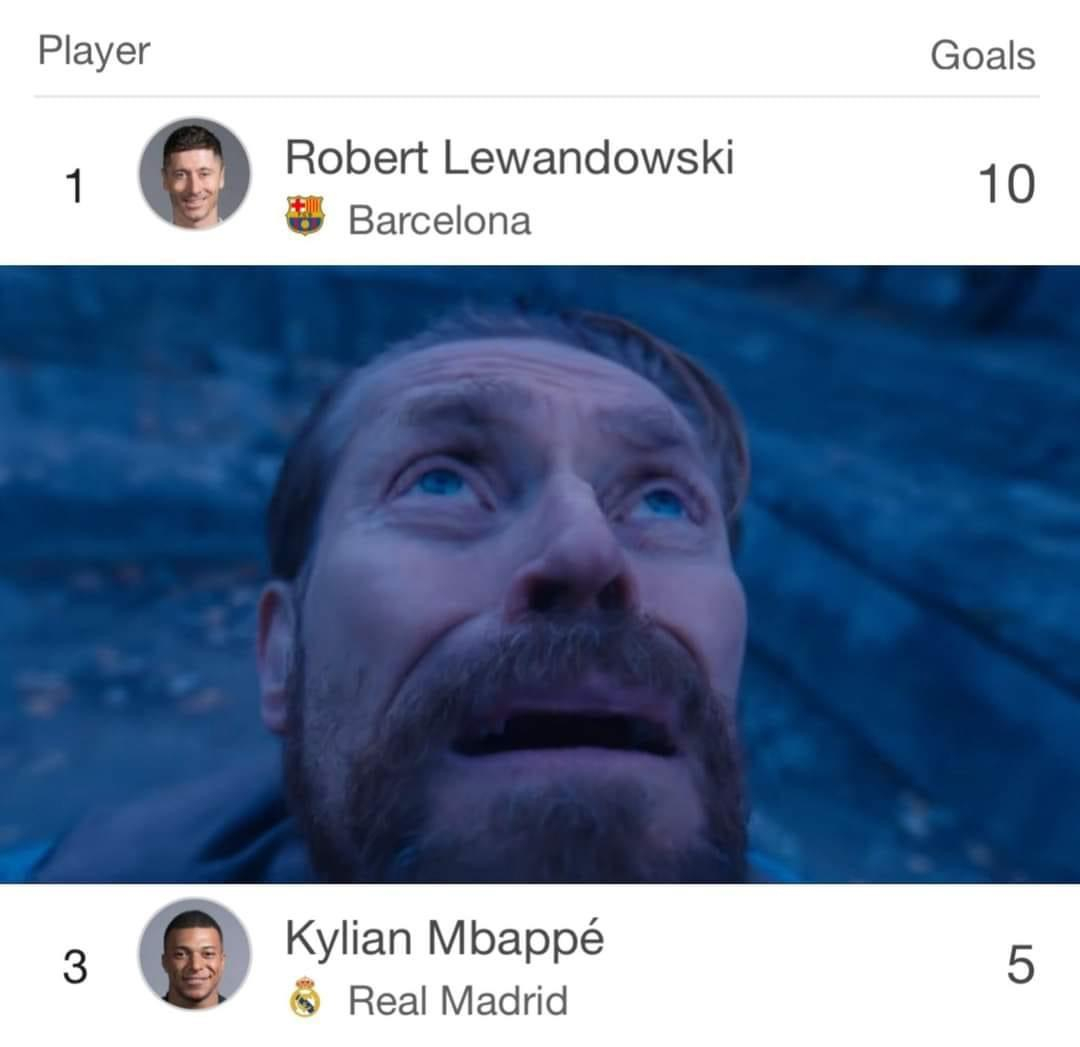Sort by the Goals column header
The width and height of the screenshot is (1080, 1047).
982,55
